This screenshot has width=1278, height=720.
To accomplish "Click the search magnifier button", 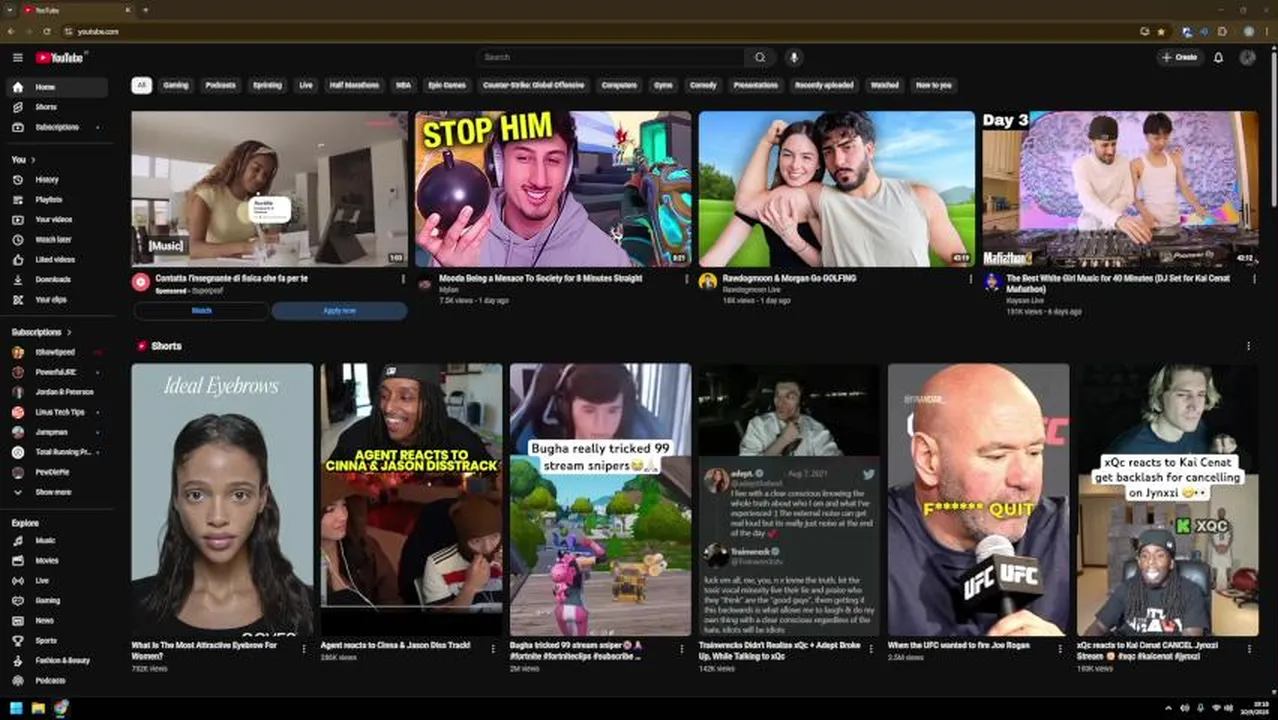I will (x=760, y=58).
